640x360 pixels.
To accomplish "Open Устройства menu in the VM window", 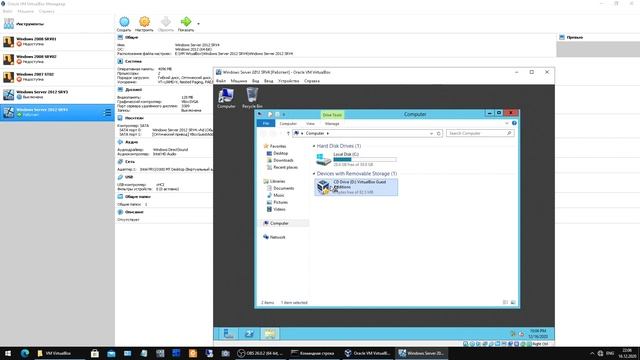I will point(289,81).
